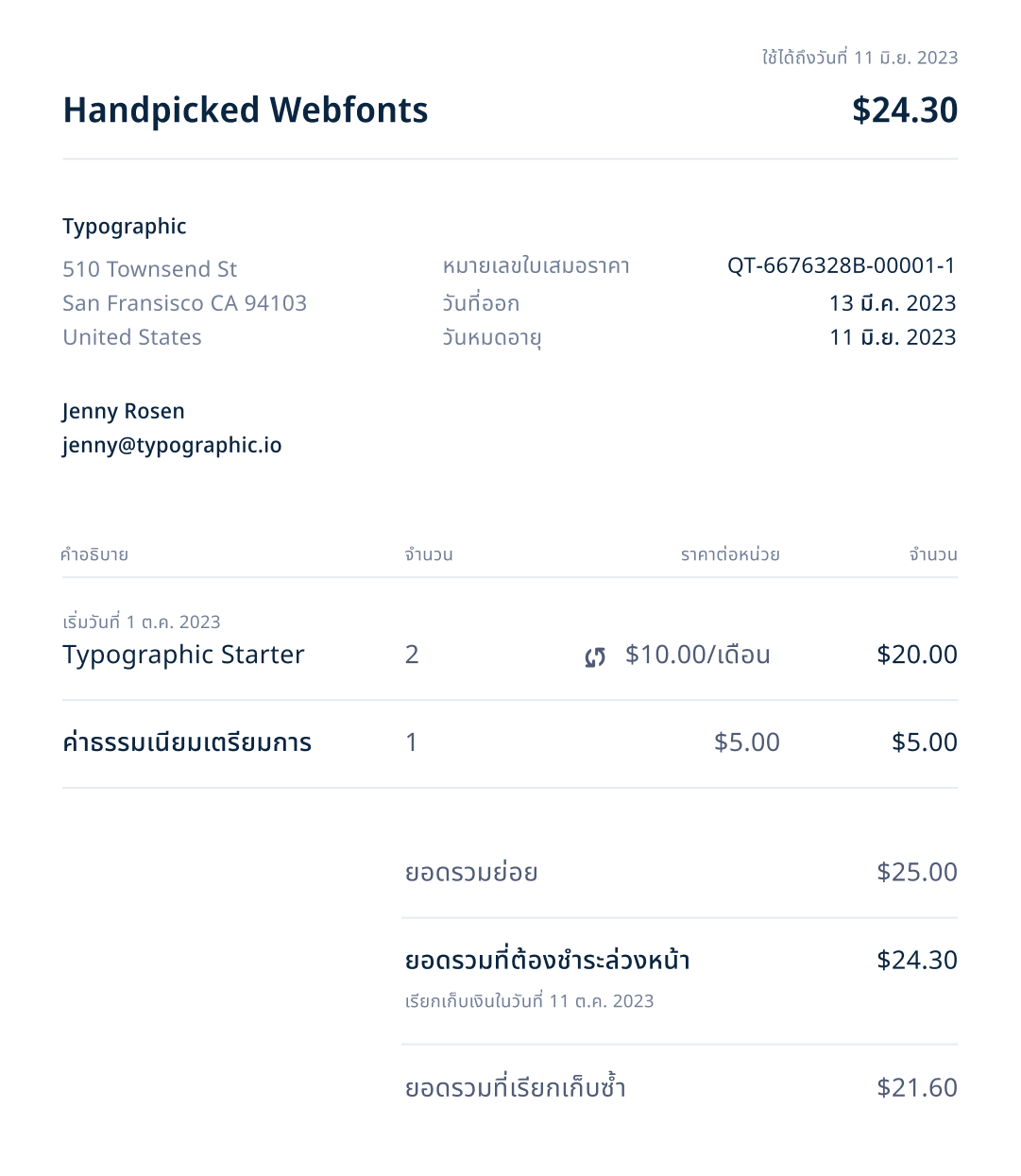Image resolution: width=1021 pixels, height=1176 pixels.
Task: Click the $21.60 recurring total
Action: (916, 1087)
